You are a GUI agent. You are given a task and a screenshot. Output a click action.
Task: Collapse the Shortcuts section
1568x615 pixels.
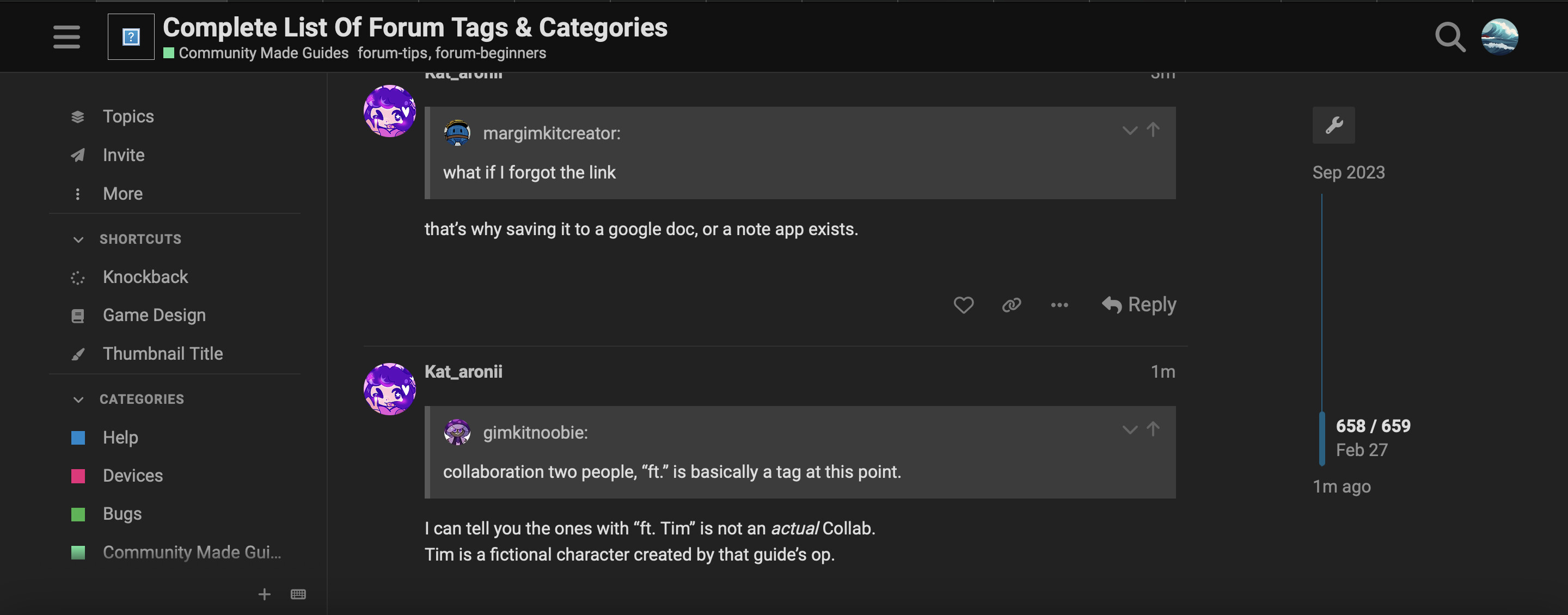pyautogui.click(x=78, y=239)
